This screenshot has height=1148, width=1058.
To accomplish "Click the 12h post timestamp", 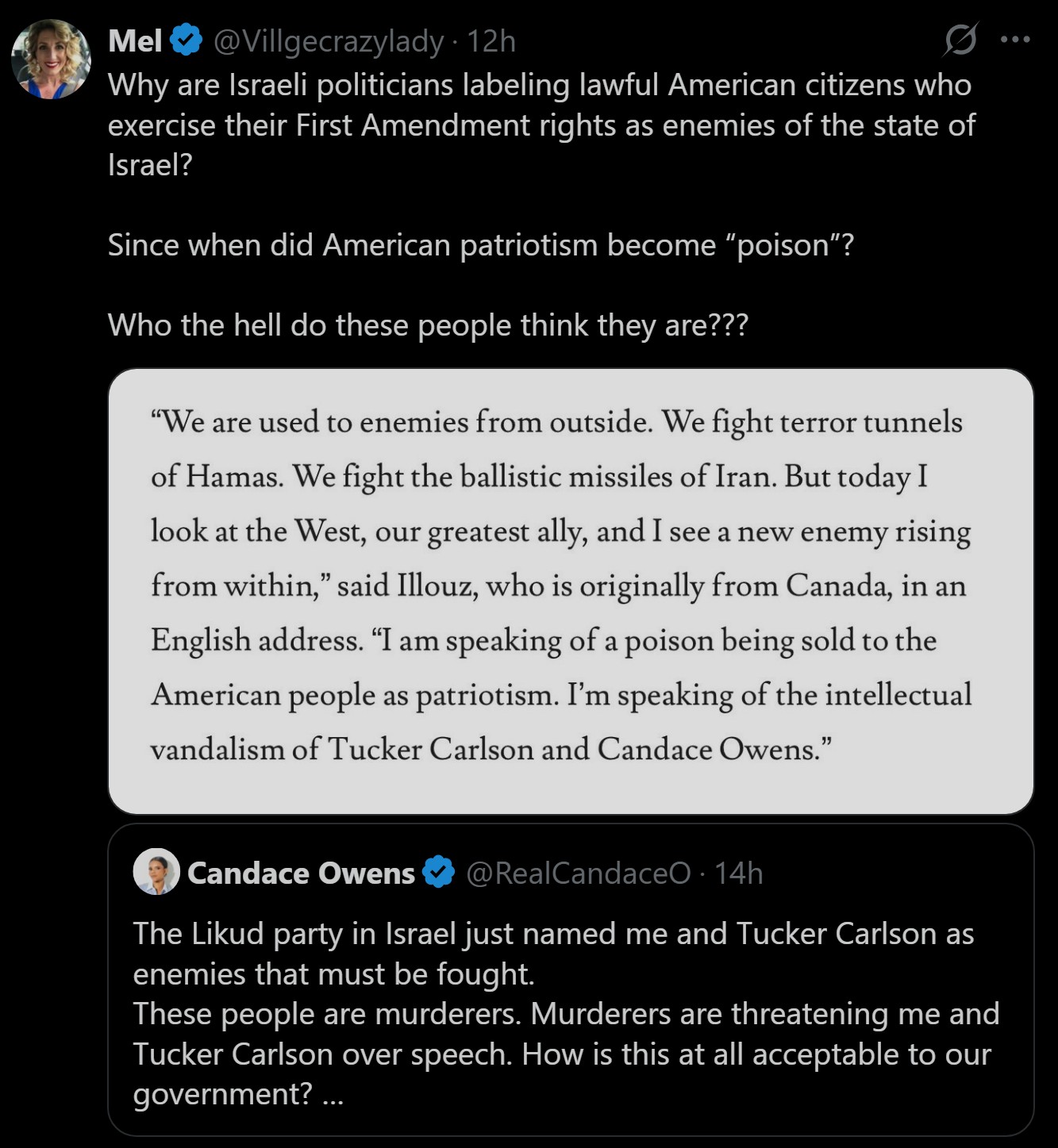I will (x=491, y=40).
